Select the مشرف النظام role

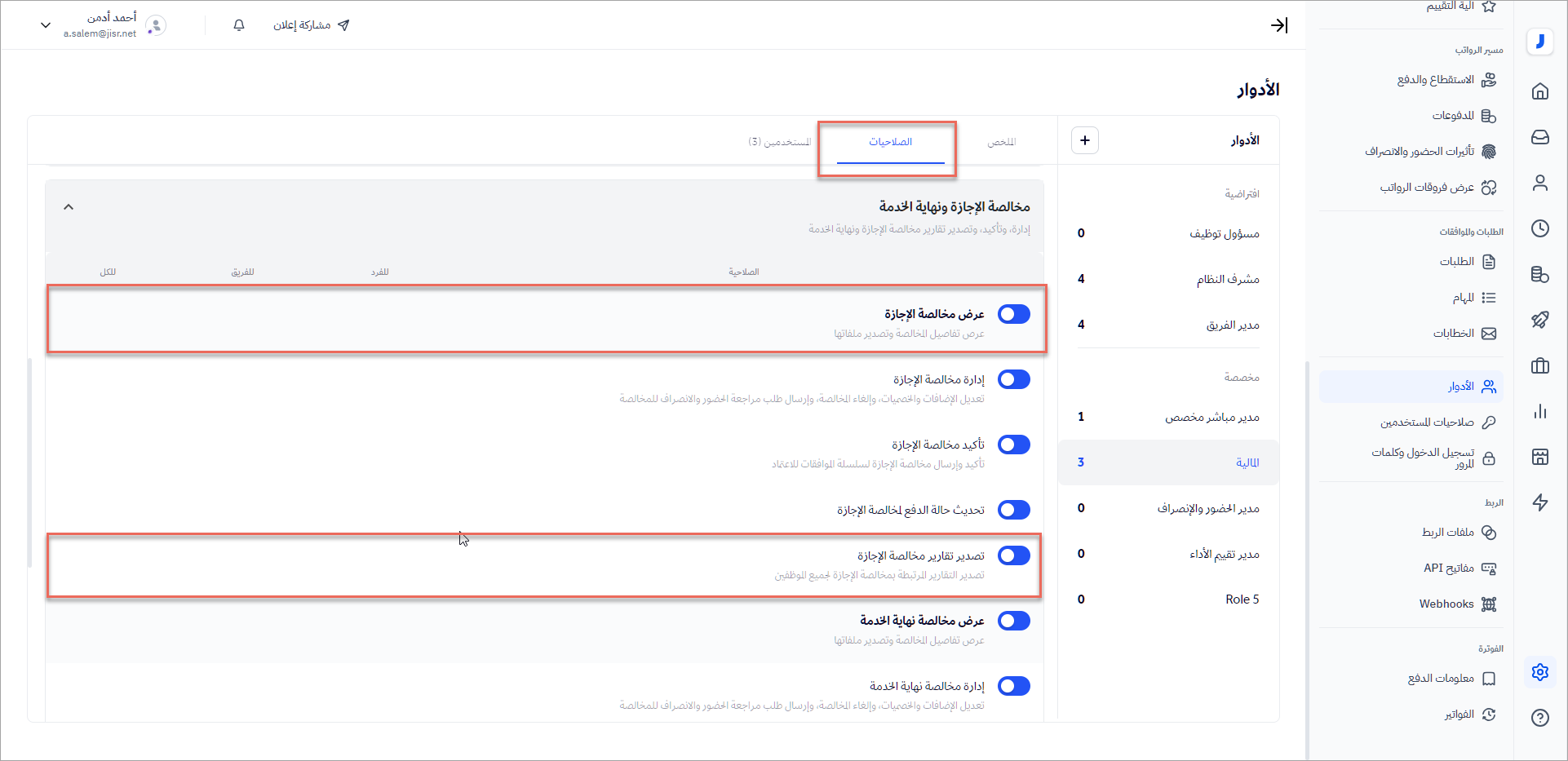click(x=1227, y=280)
